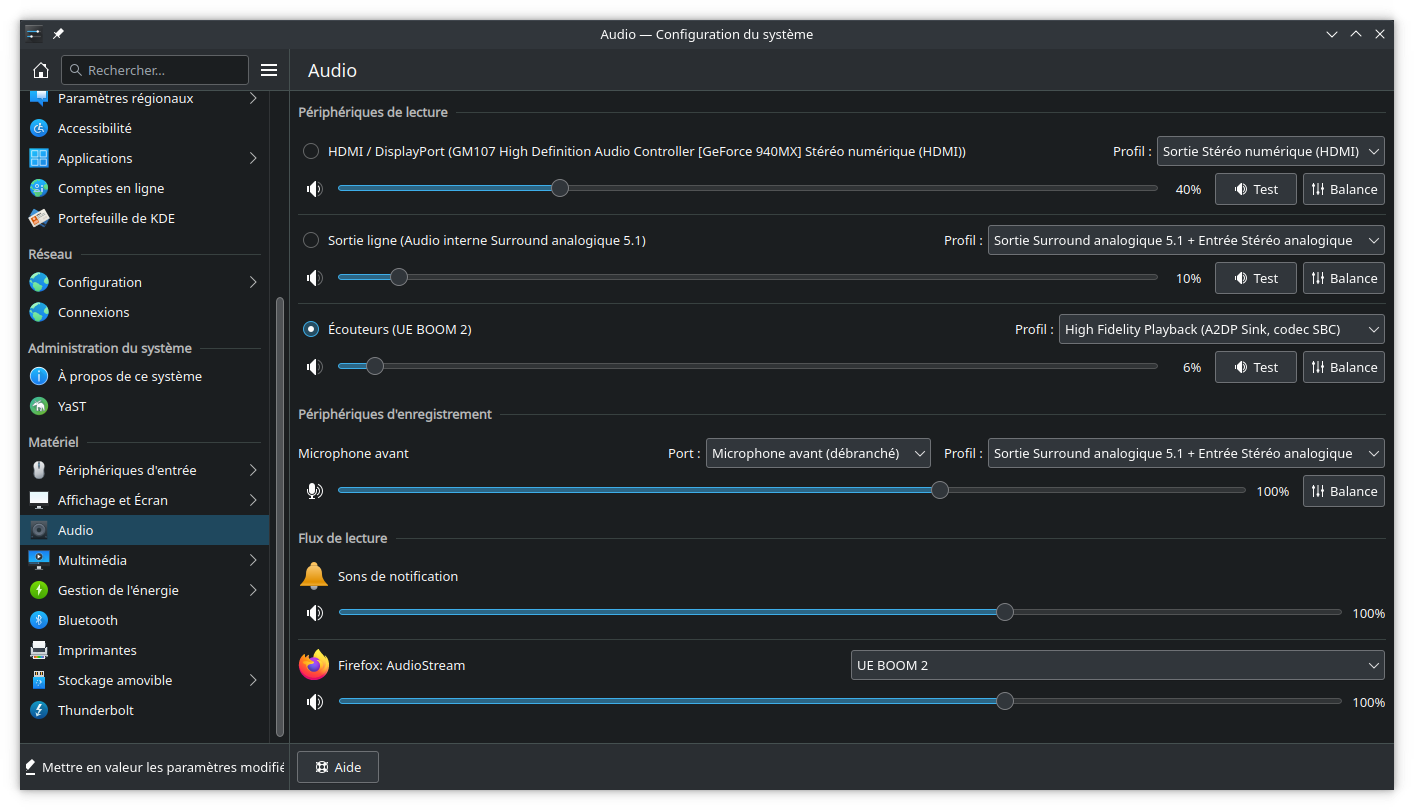Open the HDMI profile dropdown
Viewport: 1414px width, 810px height.
[1270, 151]
